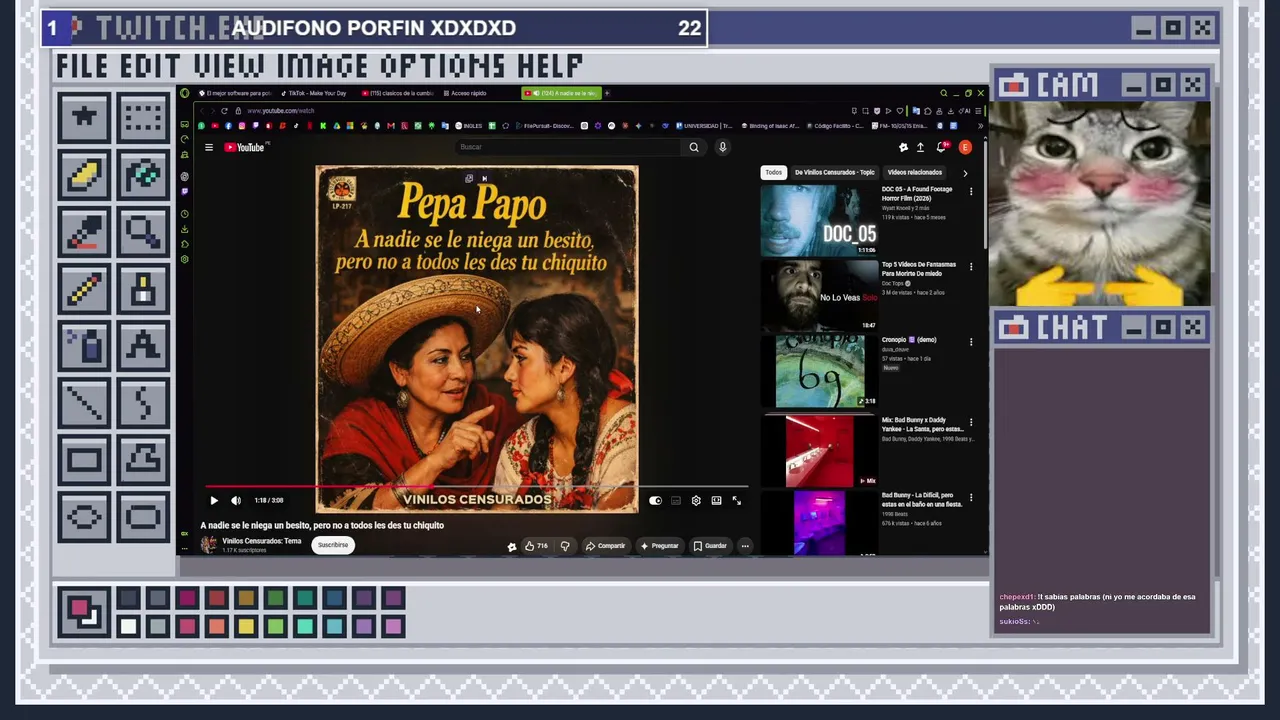Open the video player settings gear

click(696, 500)
